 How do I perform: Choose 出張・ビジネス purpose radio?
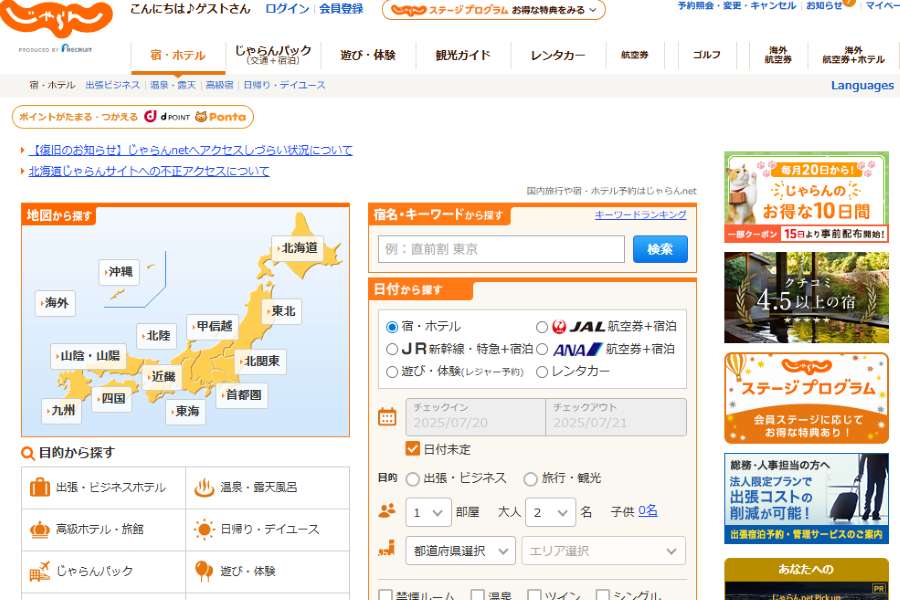point(412,479)
